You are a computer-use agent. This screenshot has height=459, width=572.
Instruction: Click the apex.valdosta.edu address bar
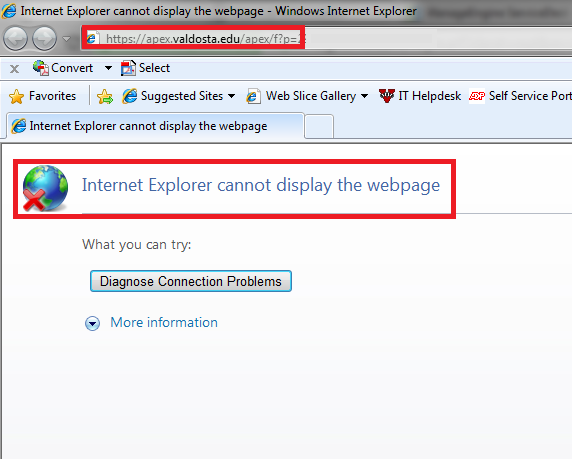point(326,38)
